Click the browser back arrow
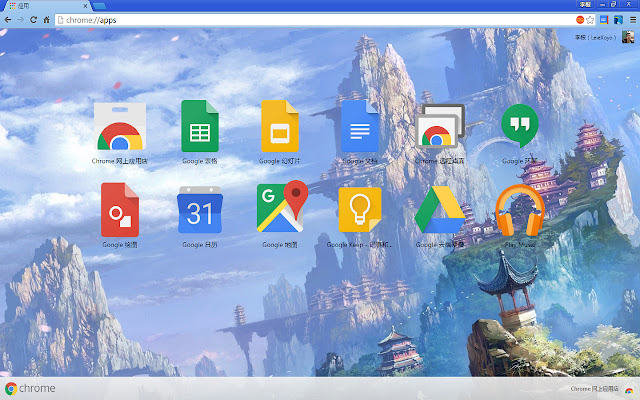The width and height of the screenshot is (640, 400). (x=8, y=19)
